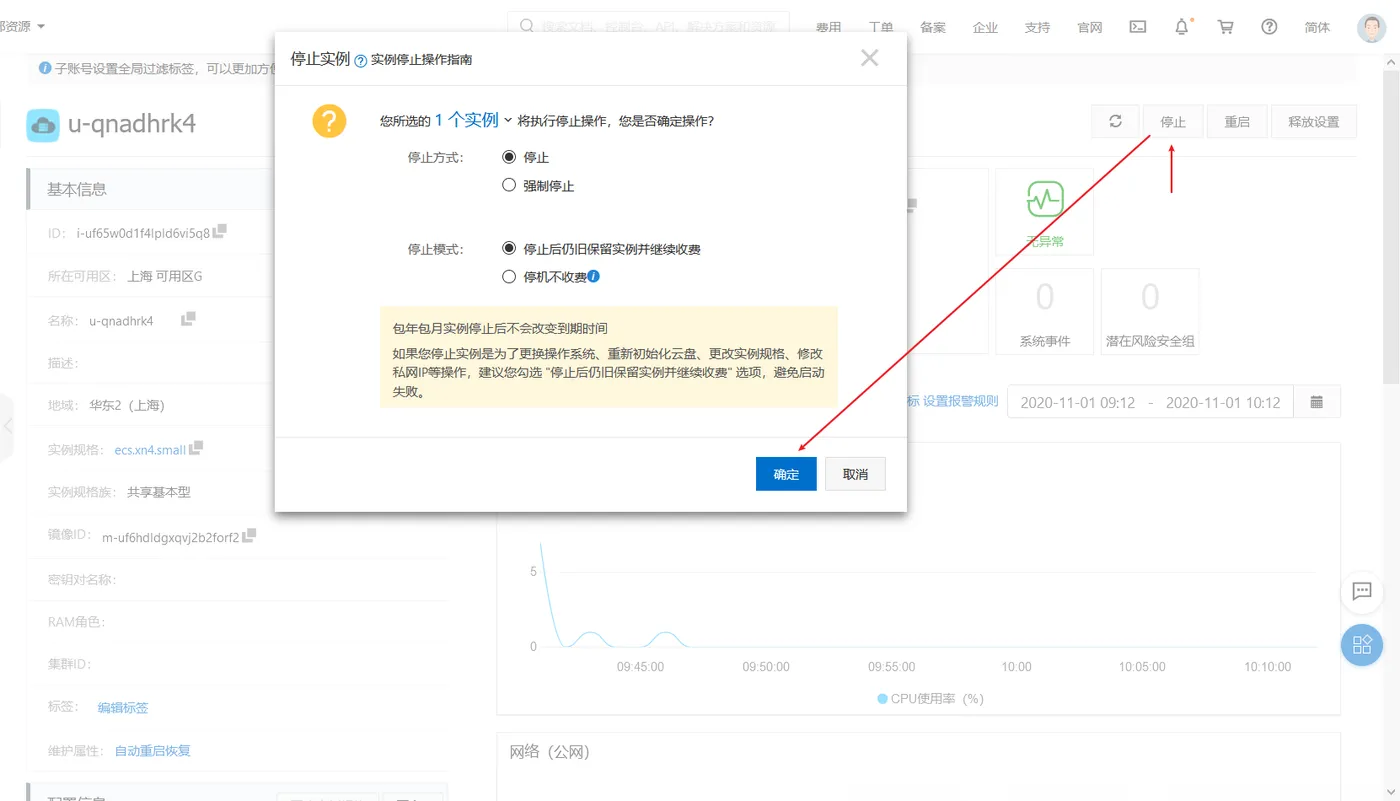The height and width of the screenshot is (801, 1400).
Task: Click the 停止 instance button
Action: click(x=1173, y=121)
